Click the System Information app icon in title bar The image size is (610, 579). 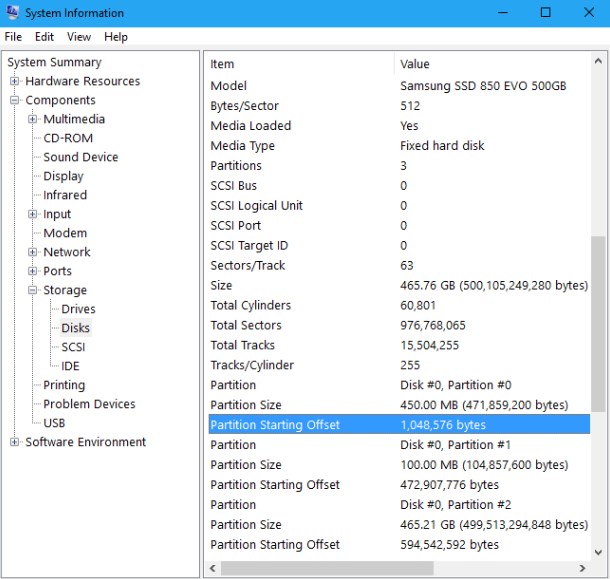click(12, 12)
